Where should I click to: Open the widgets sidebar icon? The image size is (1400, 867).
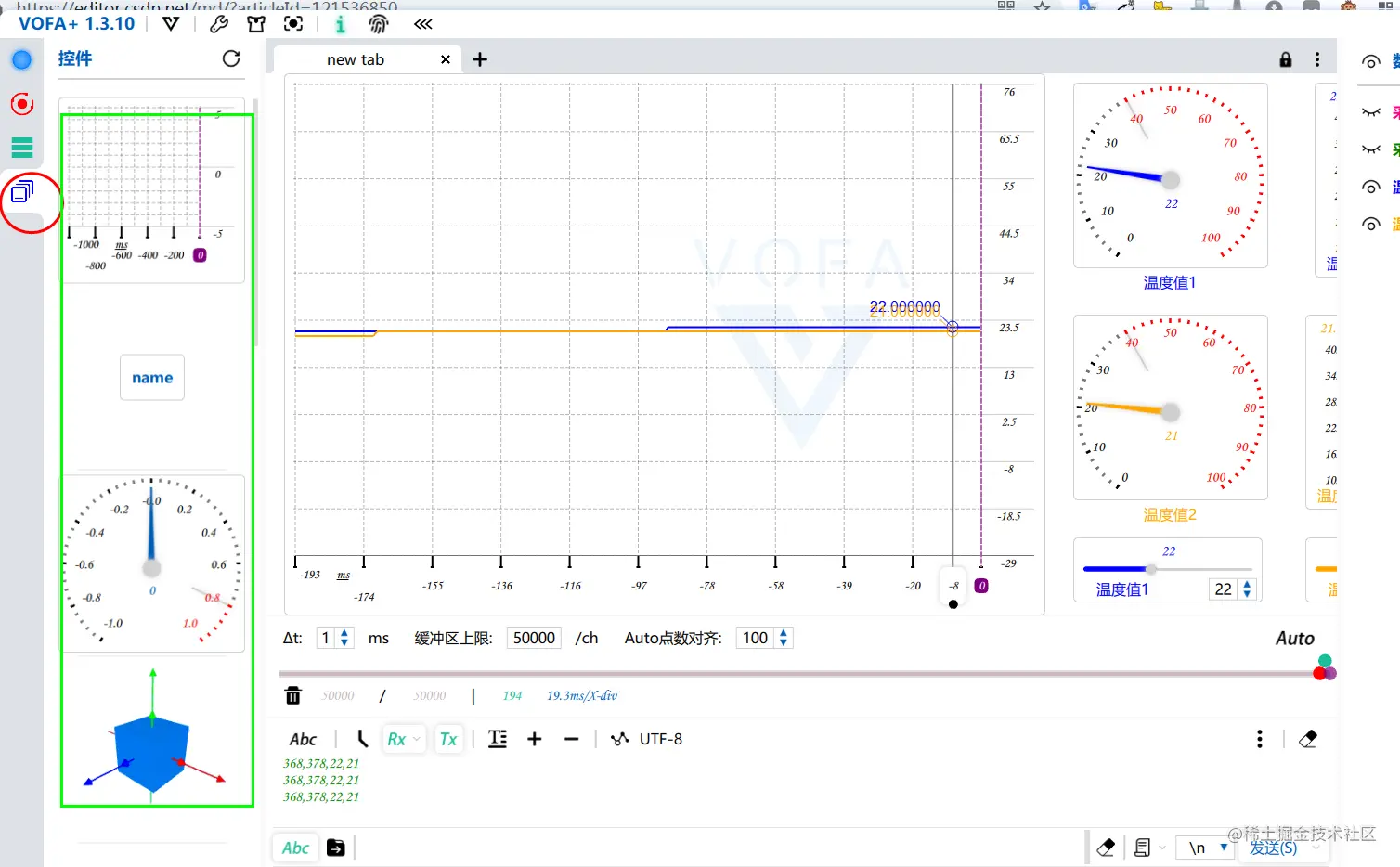click(22, 192)
